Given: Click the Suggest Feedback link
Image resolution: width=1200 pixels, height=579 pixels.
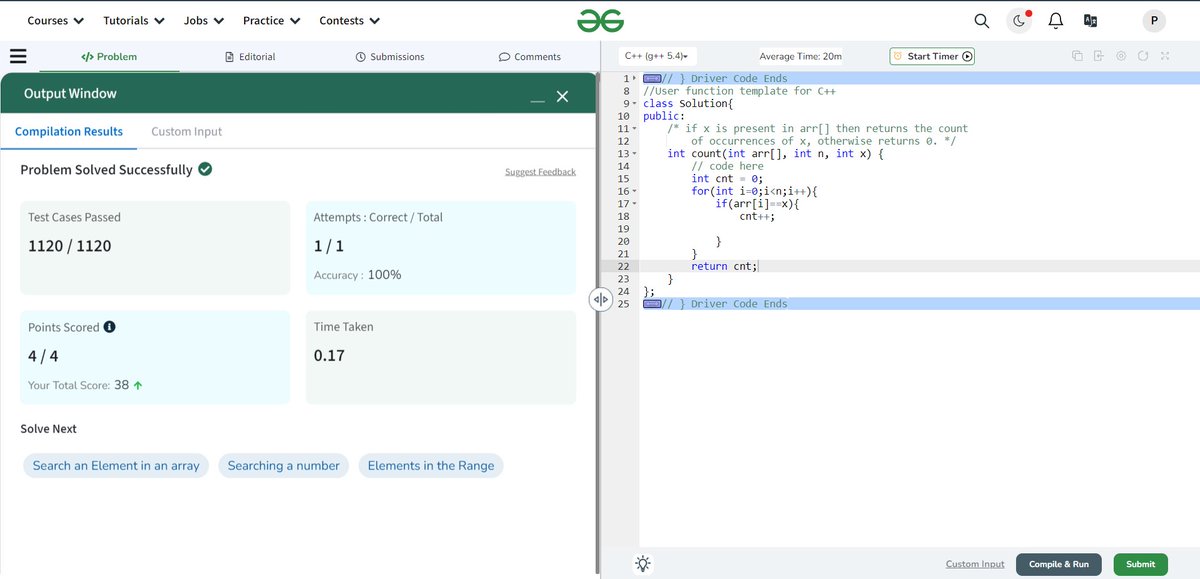Looking at the screenshot, I should click(540, 172).
